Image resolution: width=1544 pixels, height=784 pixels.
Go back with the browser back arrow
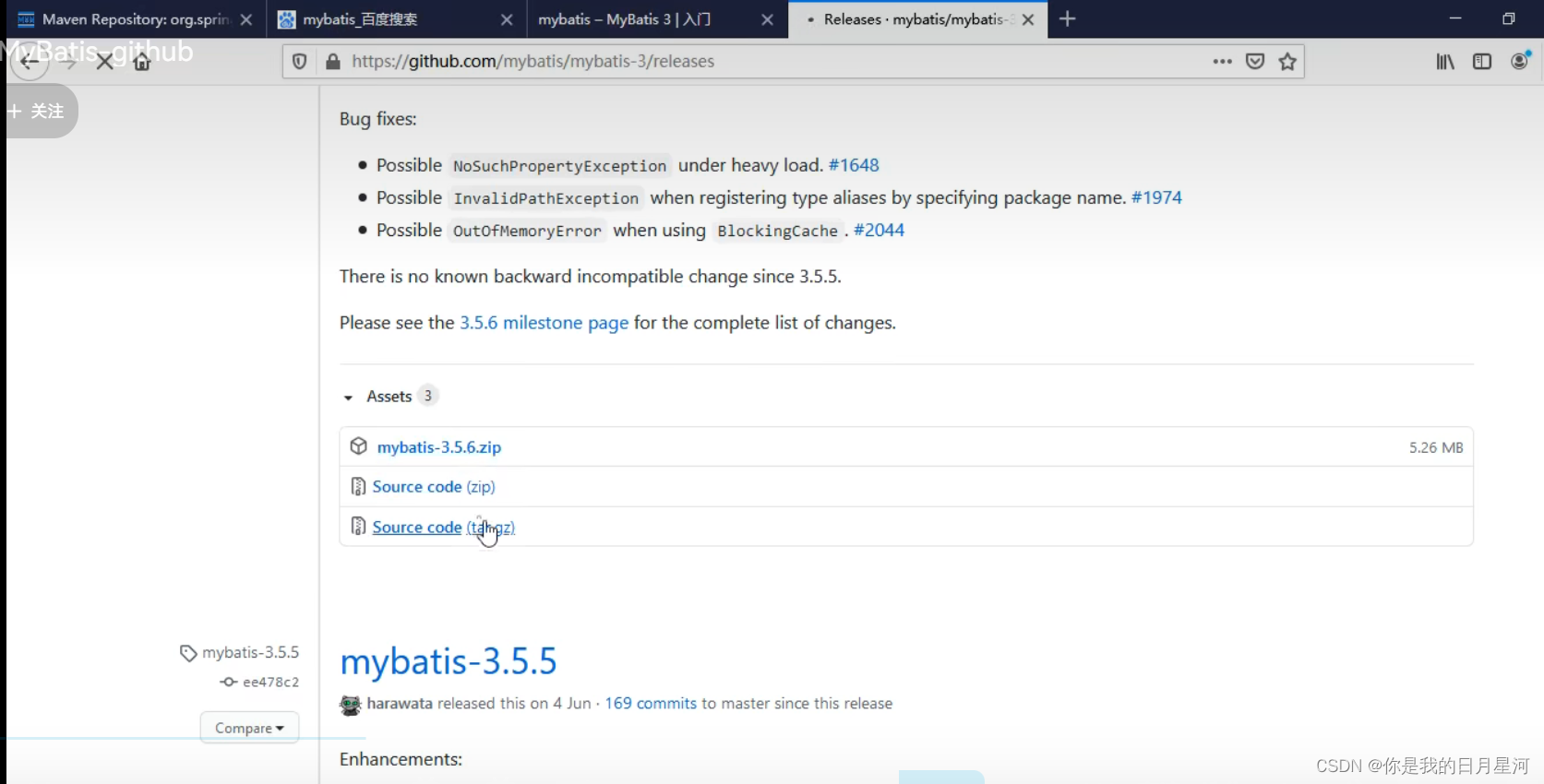29,62
